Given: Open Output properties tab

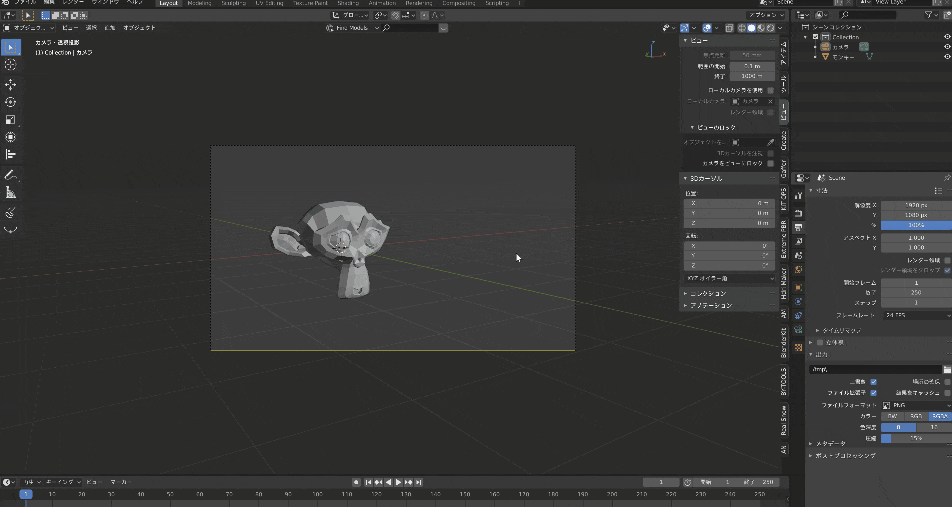Looking at the screenshot, I should click(798, 228).
